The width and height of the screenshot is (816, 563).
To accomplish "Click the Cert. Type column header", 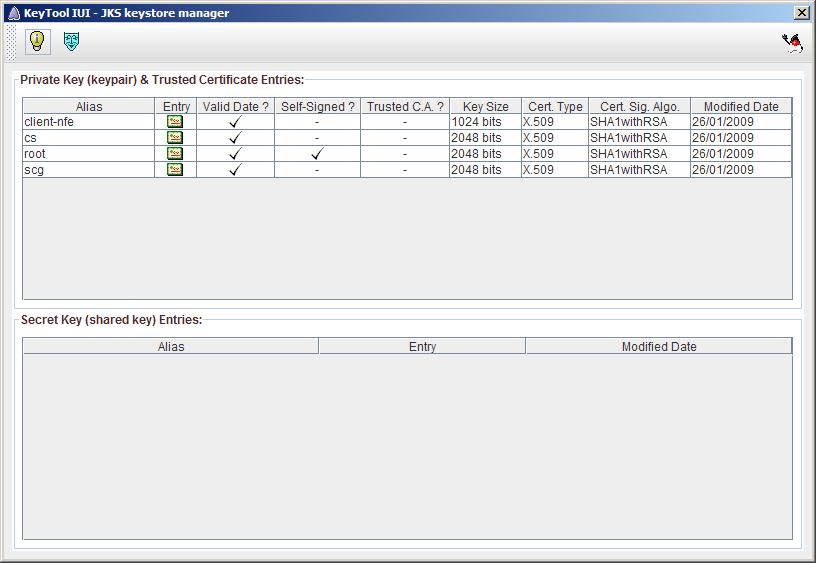I will coord(555,106).
